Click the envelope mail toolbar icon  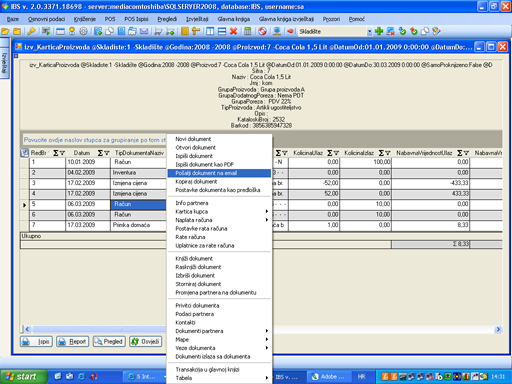[x=144, y=31]
